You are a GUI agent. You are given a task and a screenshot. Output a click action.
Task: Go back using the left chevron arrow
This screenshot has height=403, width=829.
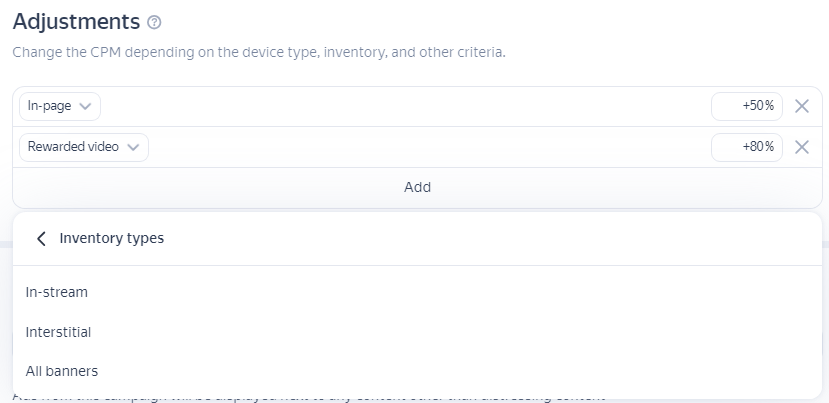click(x=41, y=238)
